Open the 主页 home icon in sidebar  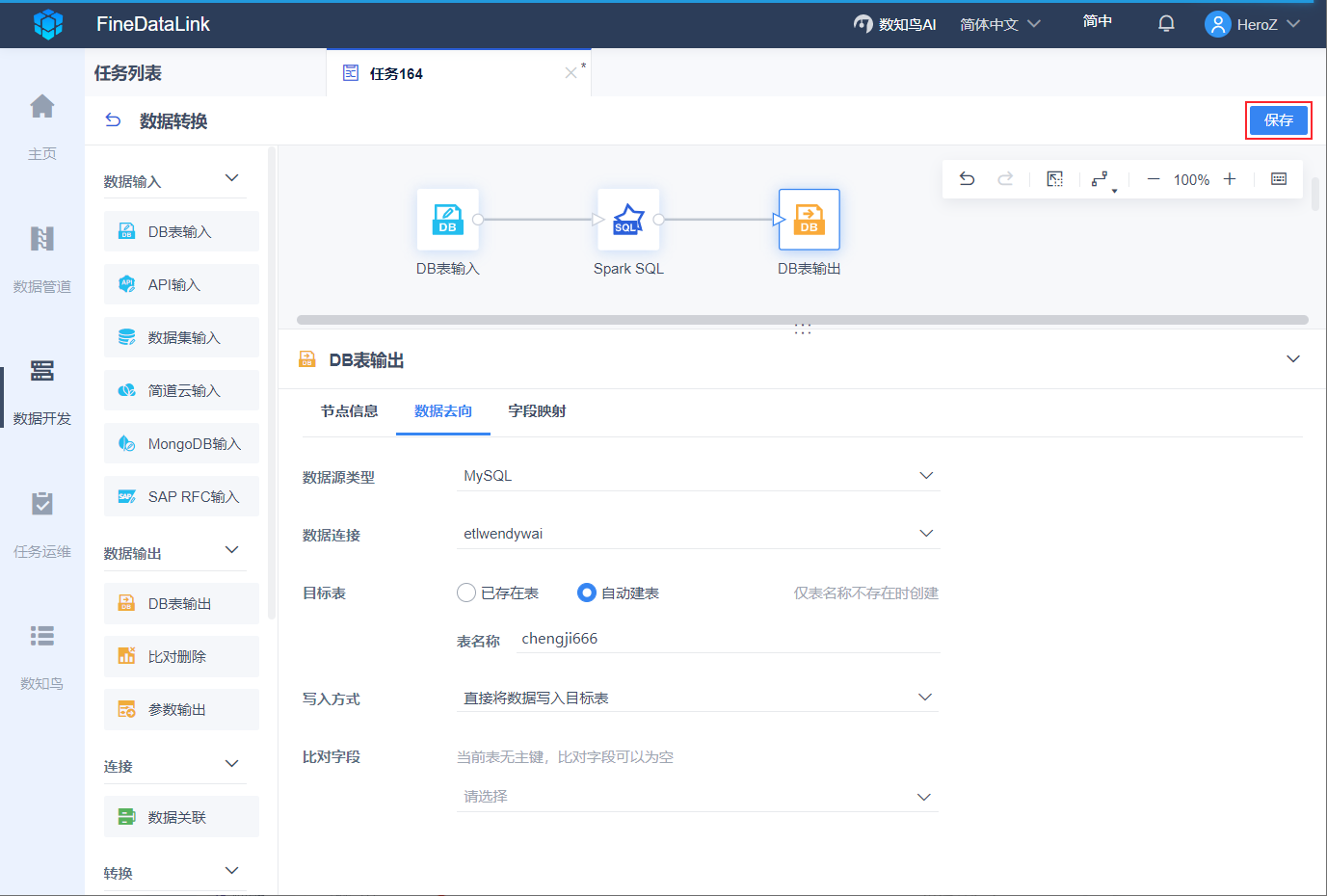tap(42, 106)
